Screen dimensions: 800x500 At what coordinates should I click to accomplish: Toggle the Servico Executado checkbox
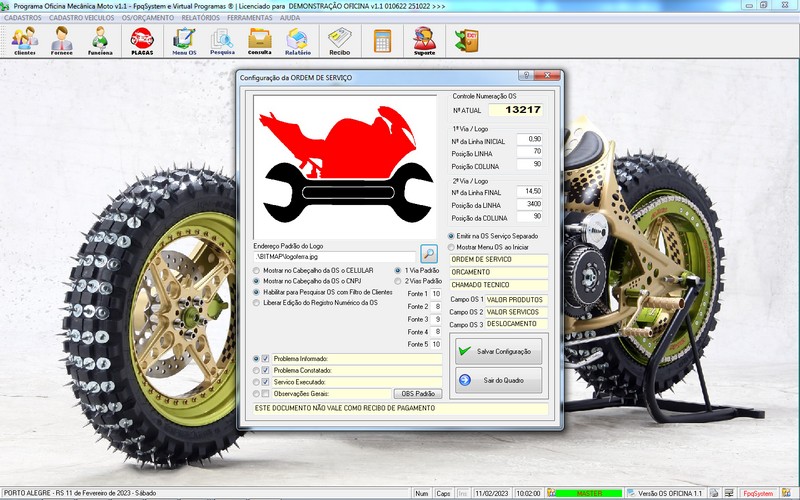[x=265, y=382]
